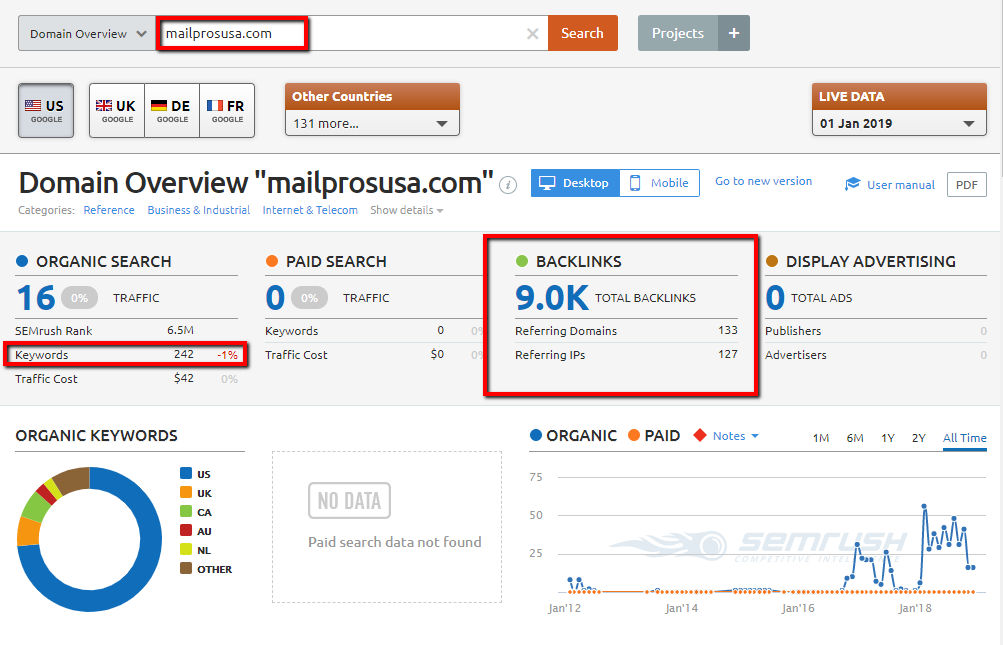Switch view to Mobile

coord(659,183)
